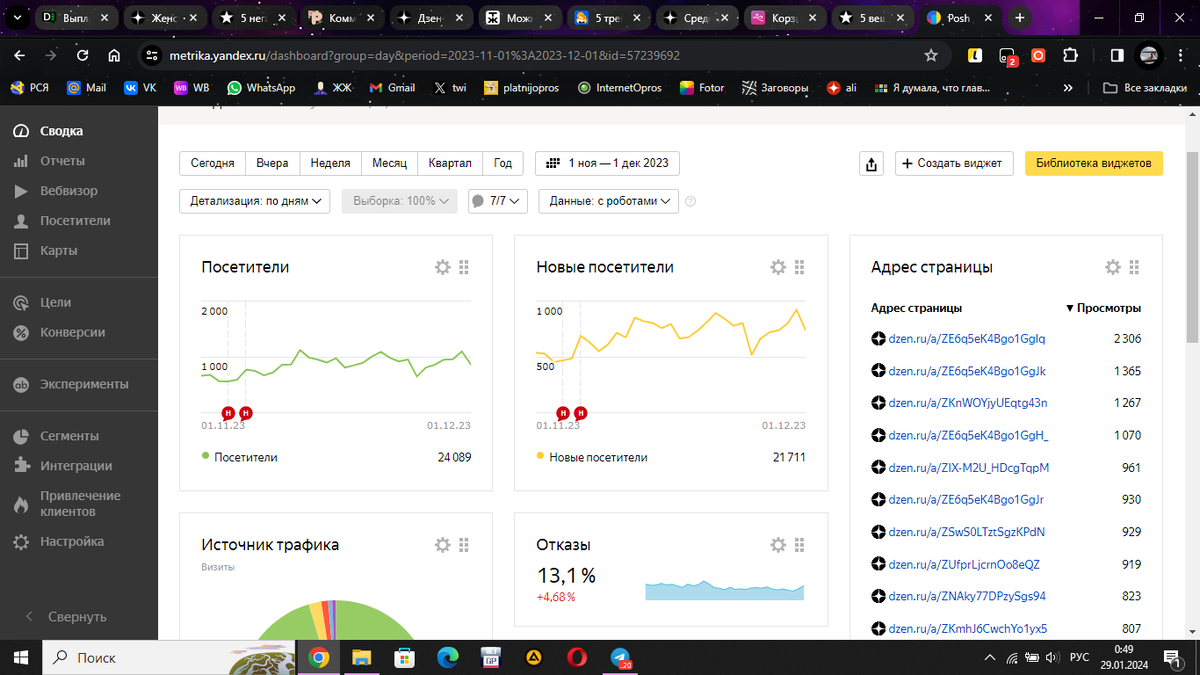Click the Сегменты sidebar icon

[x=20, y=437]
